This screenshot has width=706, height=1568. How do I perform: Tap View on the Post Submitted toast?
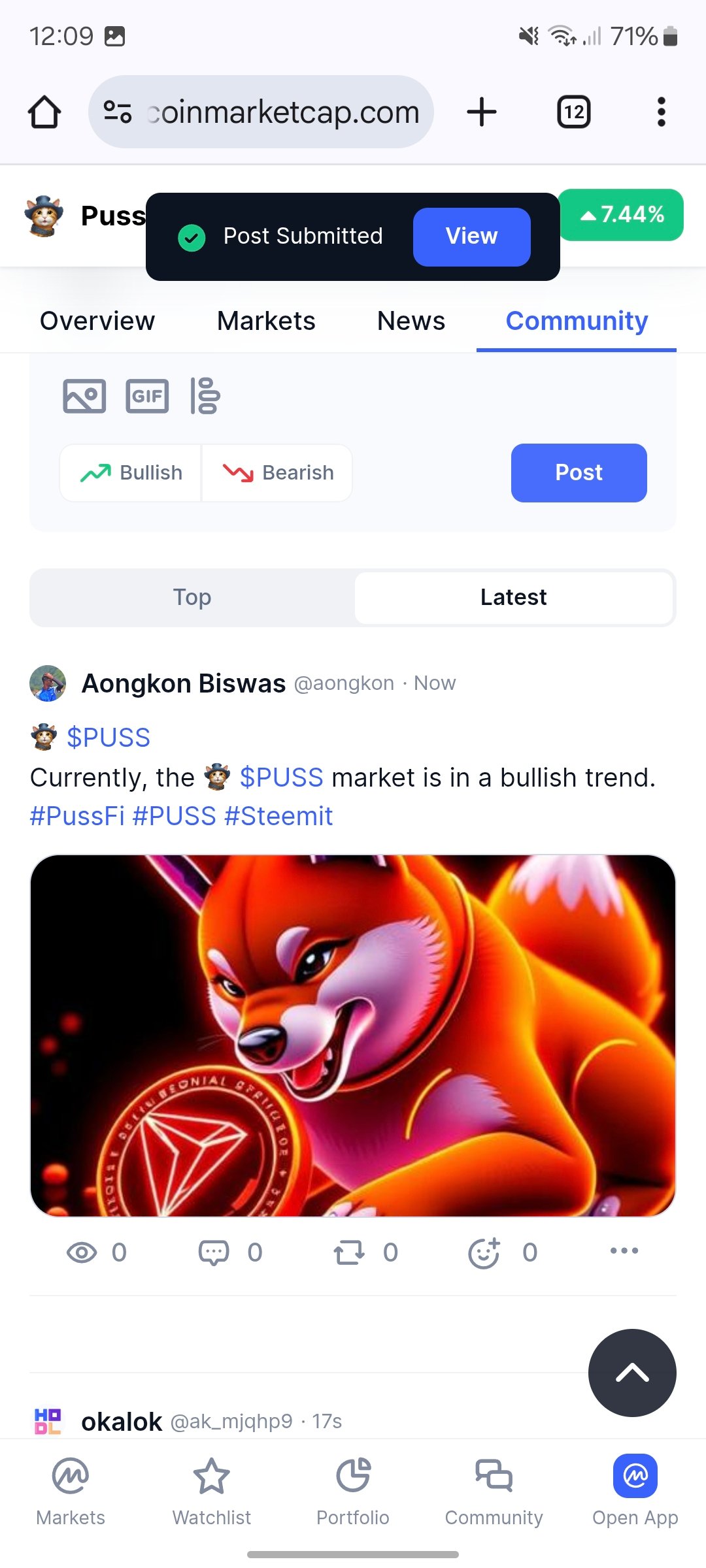pyautogui.click(x=471, y=237)
